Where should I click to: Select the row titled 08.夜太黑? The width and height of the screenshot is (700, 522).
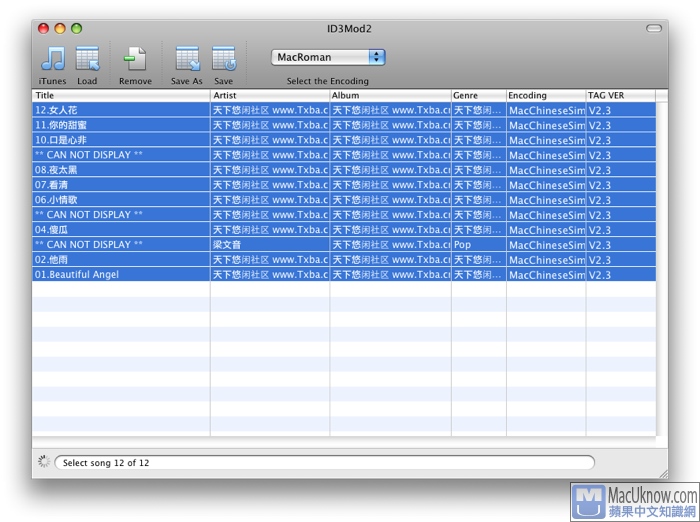344,170
